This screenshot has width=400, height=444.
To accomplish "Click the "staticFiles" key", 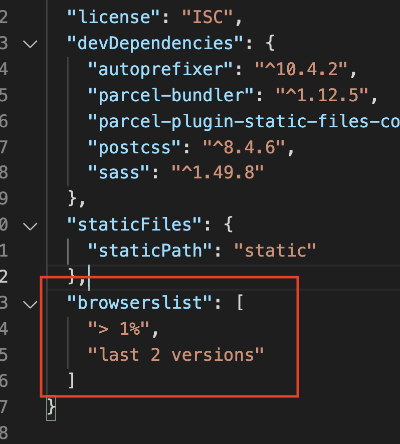I will [x=134, y=224].
